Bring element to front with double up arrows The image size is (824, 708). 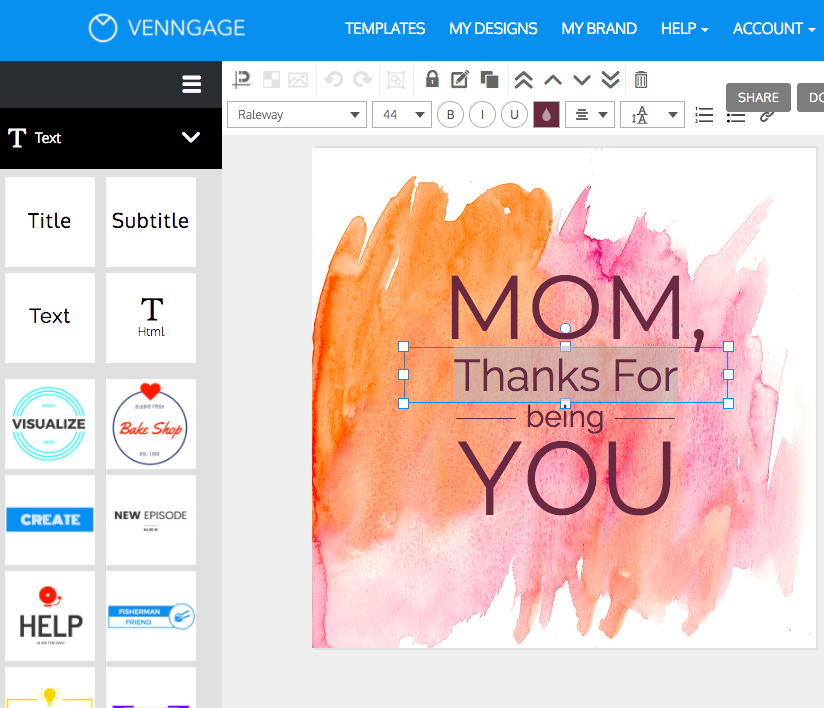pos(523,80)
